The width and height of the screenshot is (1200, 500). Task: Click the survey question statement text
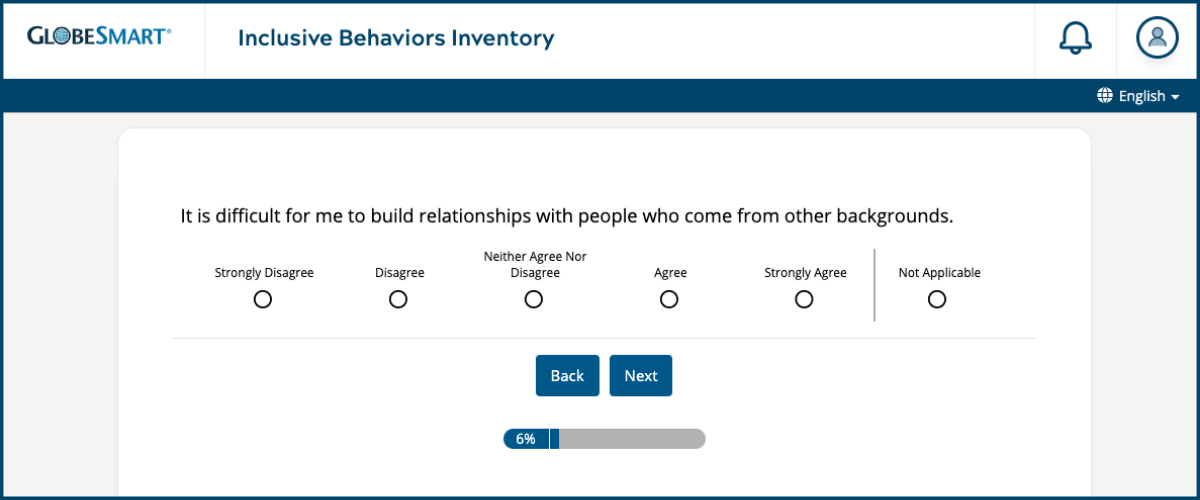567,216
